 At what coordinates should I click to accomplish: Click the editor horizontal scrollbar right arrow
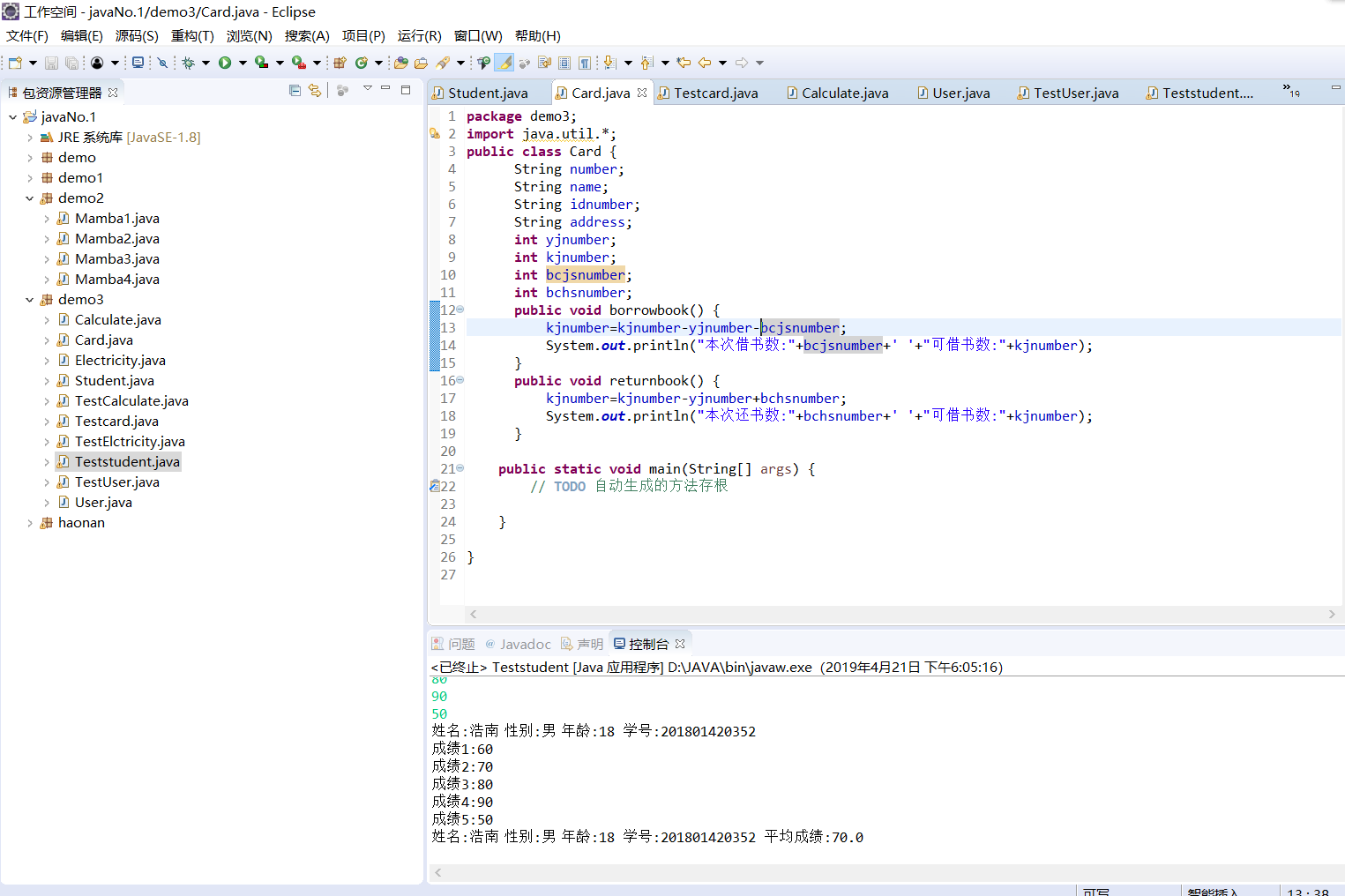(x=1332, y=614)
